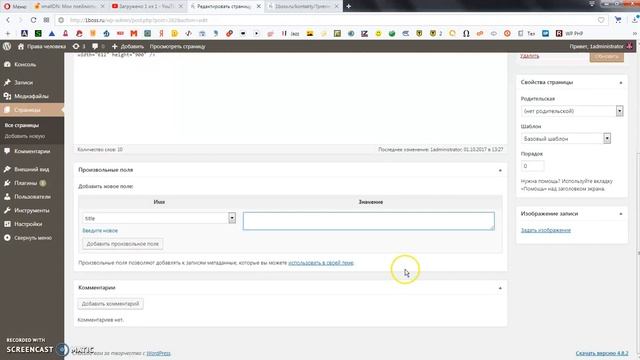Viewport: 640px width, 360px height.
Task: Visit site via Права человека home link
Action: coord(42,47)
